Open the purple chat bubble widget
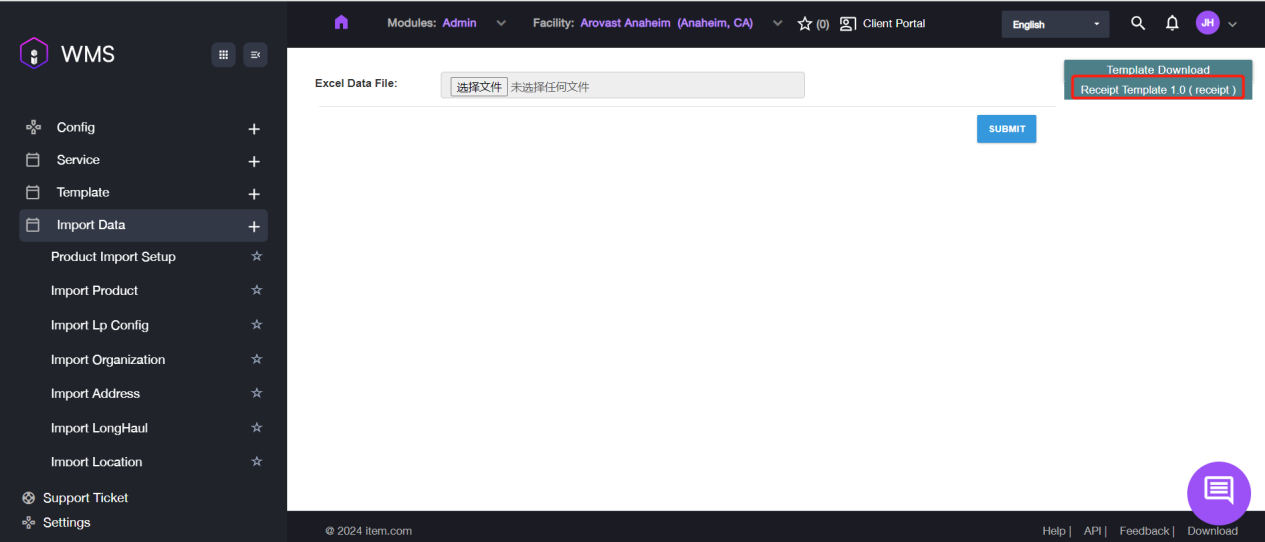 pos(1218,490)
